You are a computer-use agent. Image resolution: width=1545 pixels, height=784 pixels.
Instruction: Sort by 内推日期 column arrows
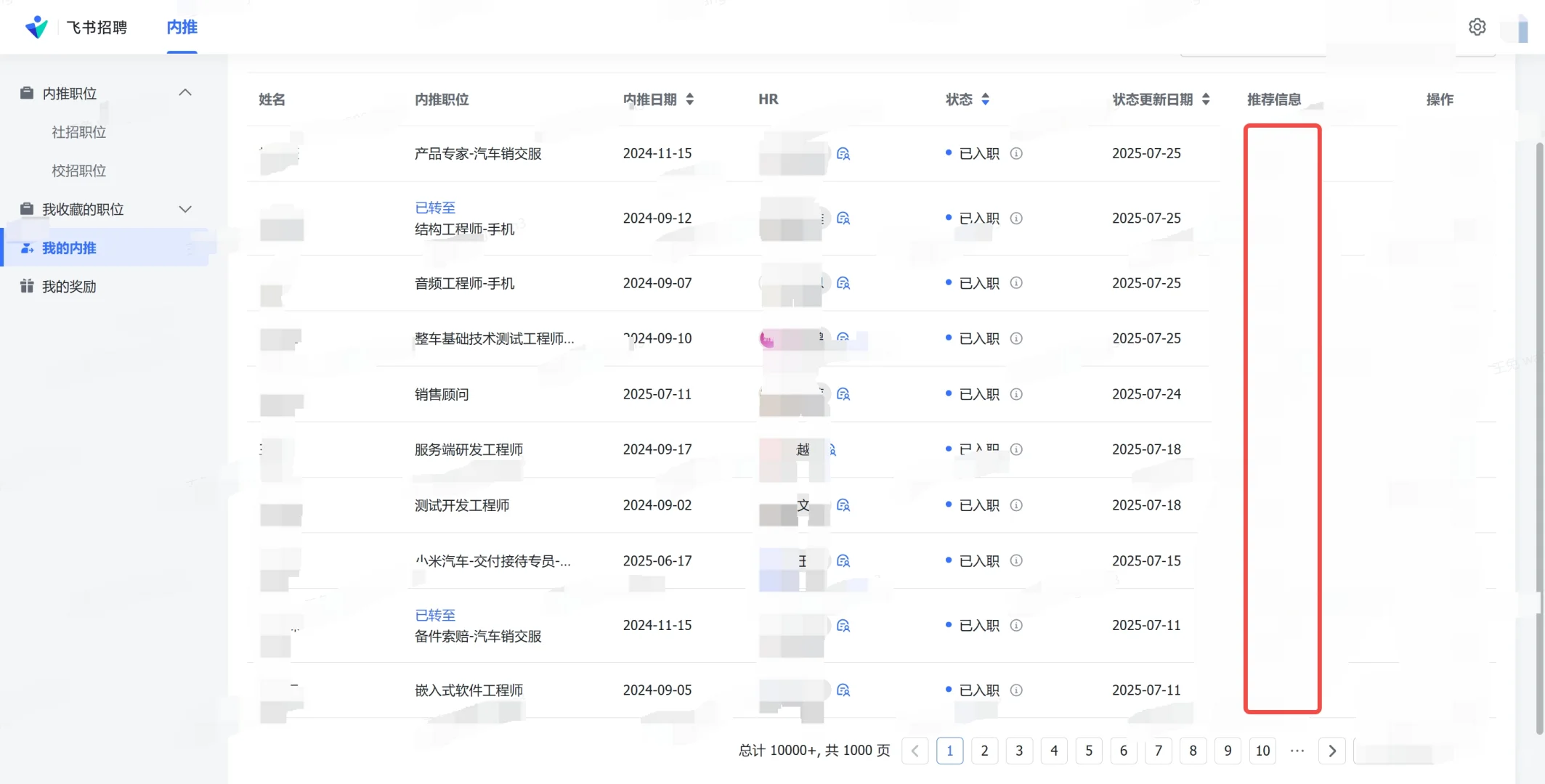689,99
